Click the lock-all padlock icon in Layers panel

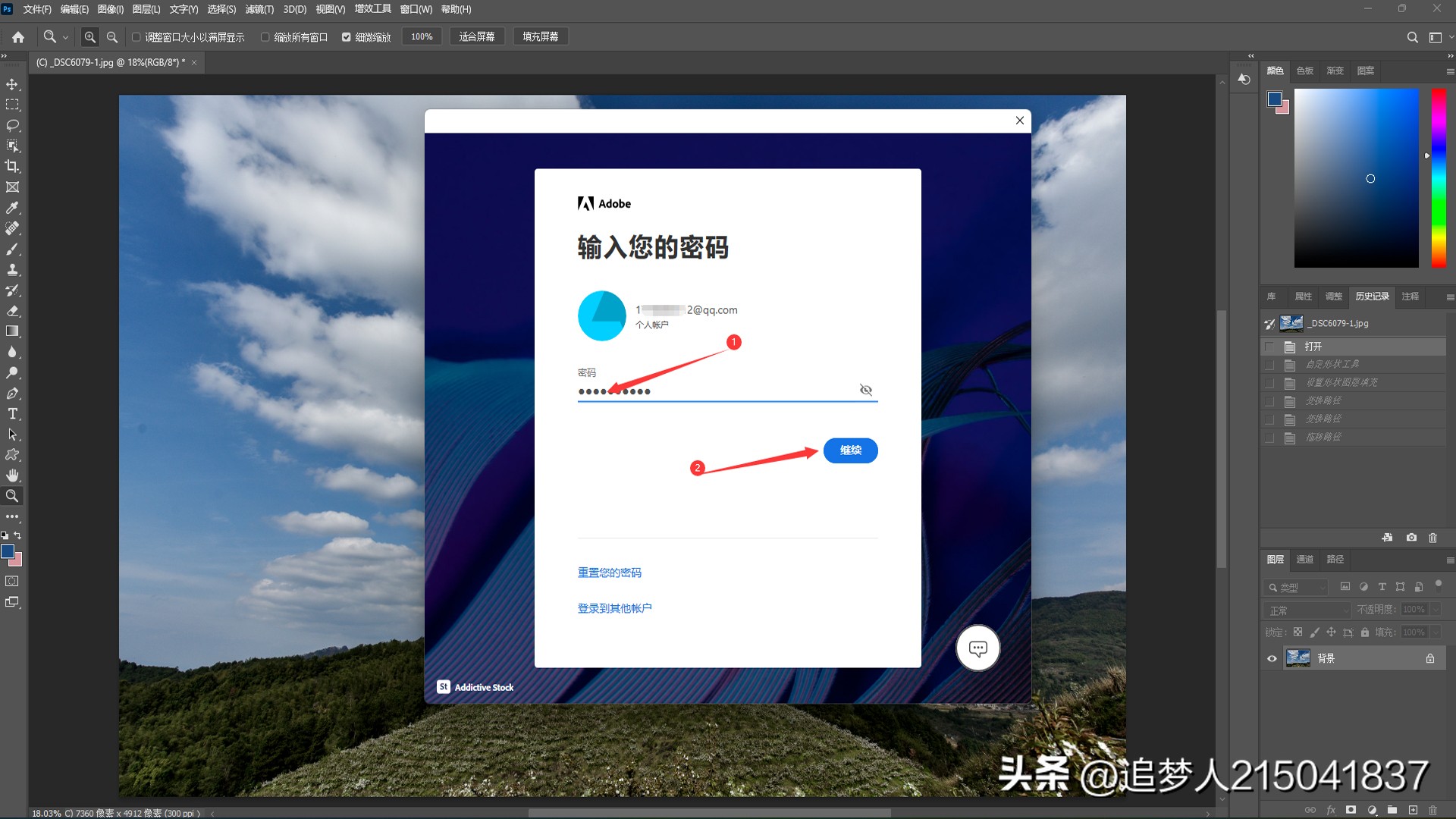(x=1364, y=632)
